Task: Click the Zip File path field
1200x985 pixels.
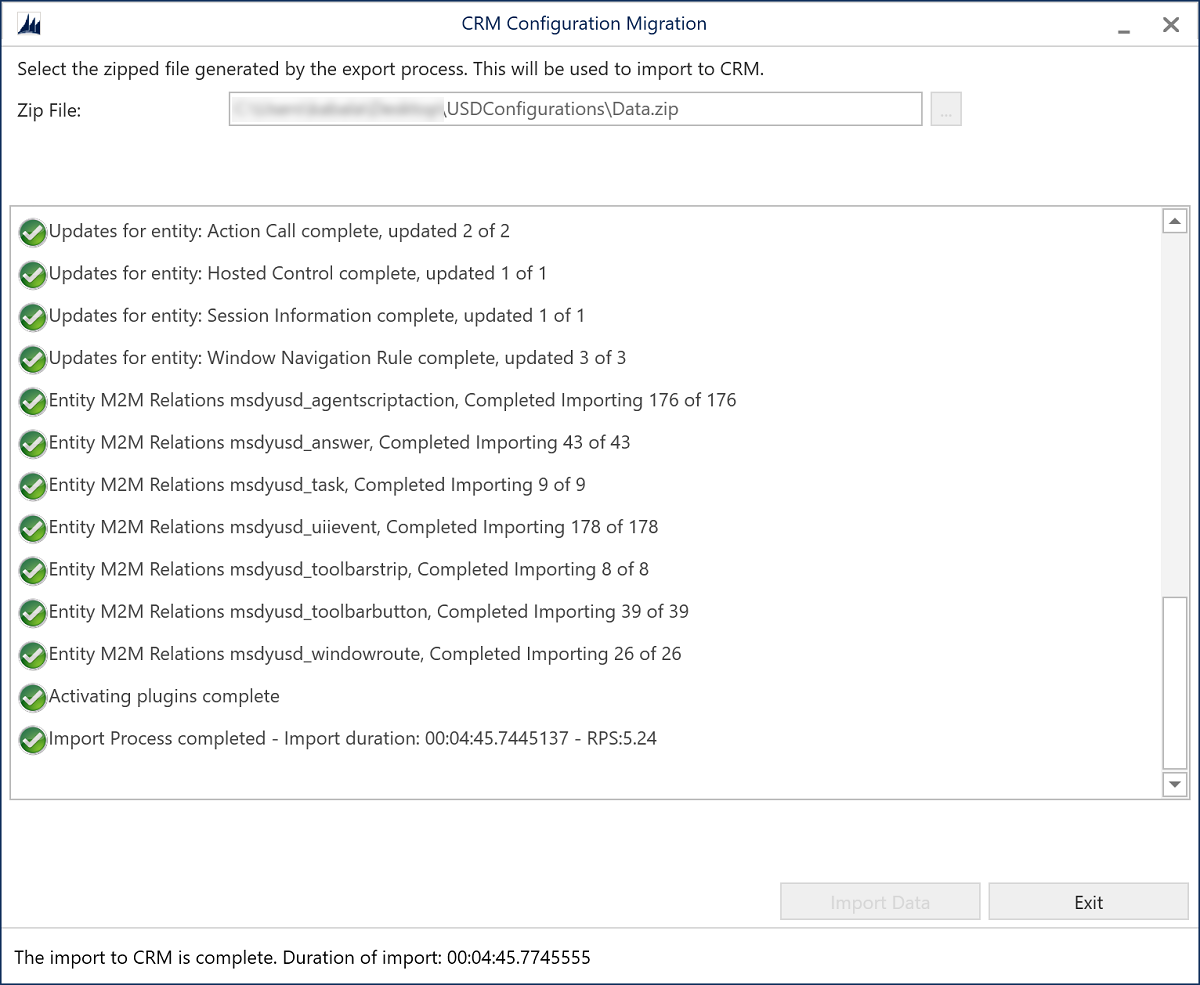Action: point(575,110)
